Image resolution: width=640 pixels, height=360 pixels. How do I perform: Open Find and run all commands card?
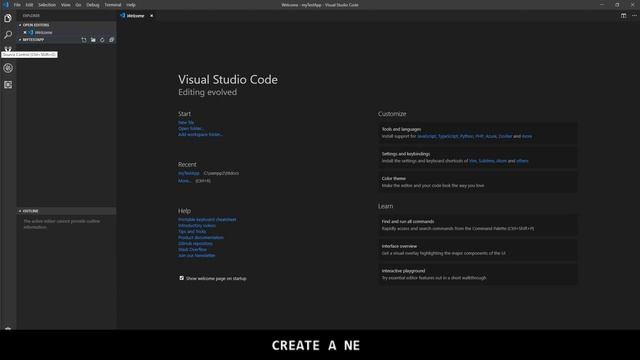pos(478,225)
